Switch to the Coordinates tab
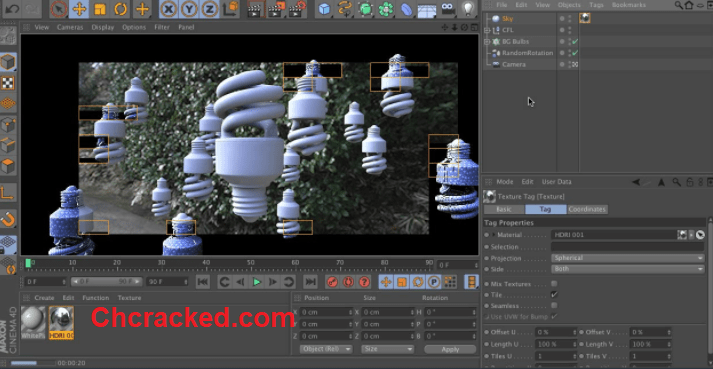Image resolution: width=713 pixels, height=369 pixels. (x=587, y=209)
